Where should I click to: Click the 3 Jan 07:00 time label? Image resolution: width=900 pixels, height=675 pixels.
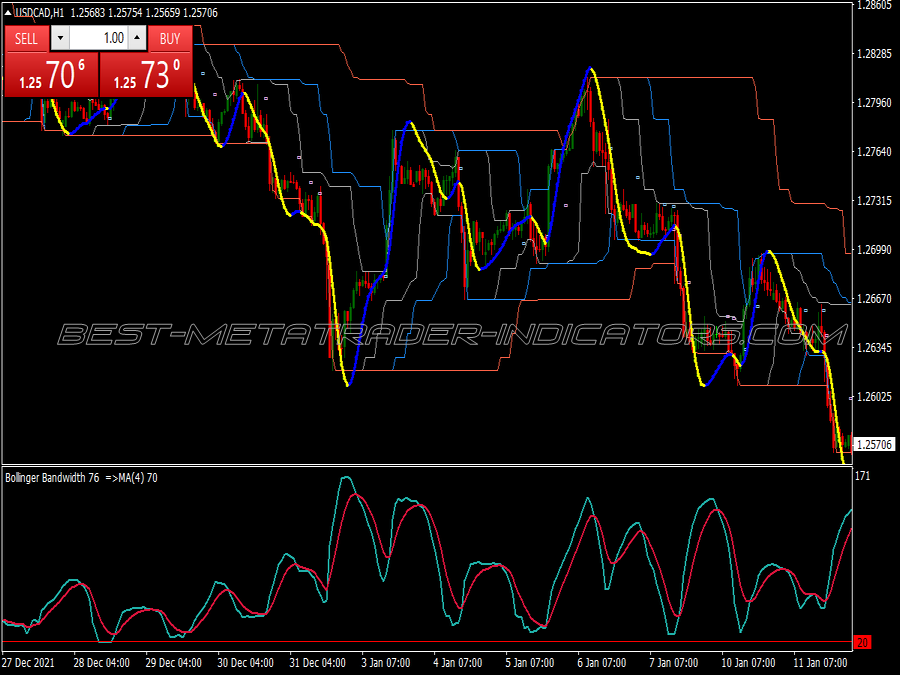point(386,662)
